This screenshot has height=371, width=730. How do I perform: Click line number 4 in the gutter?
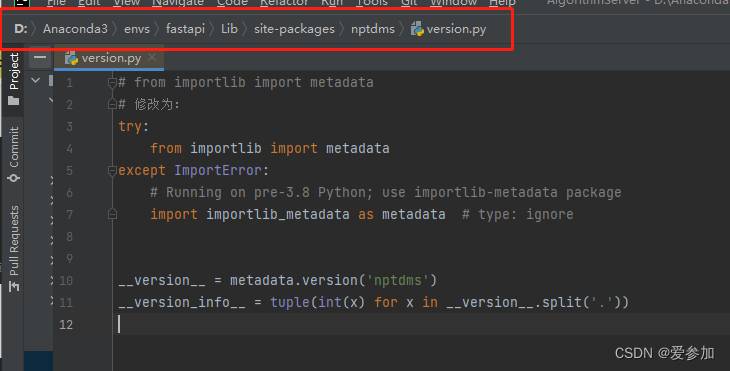[x=69, y=148]
